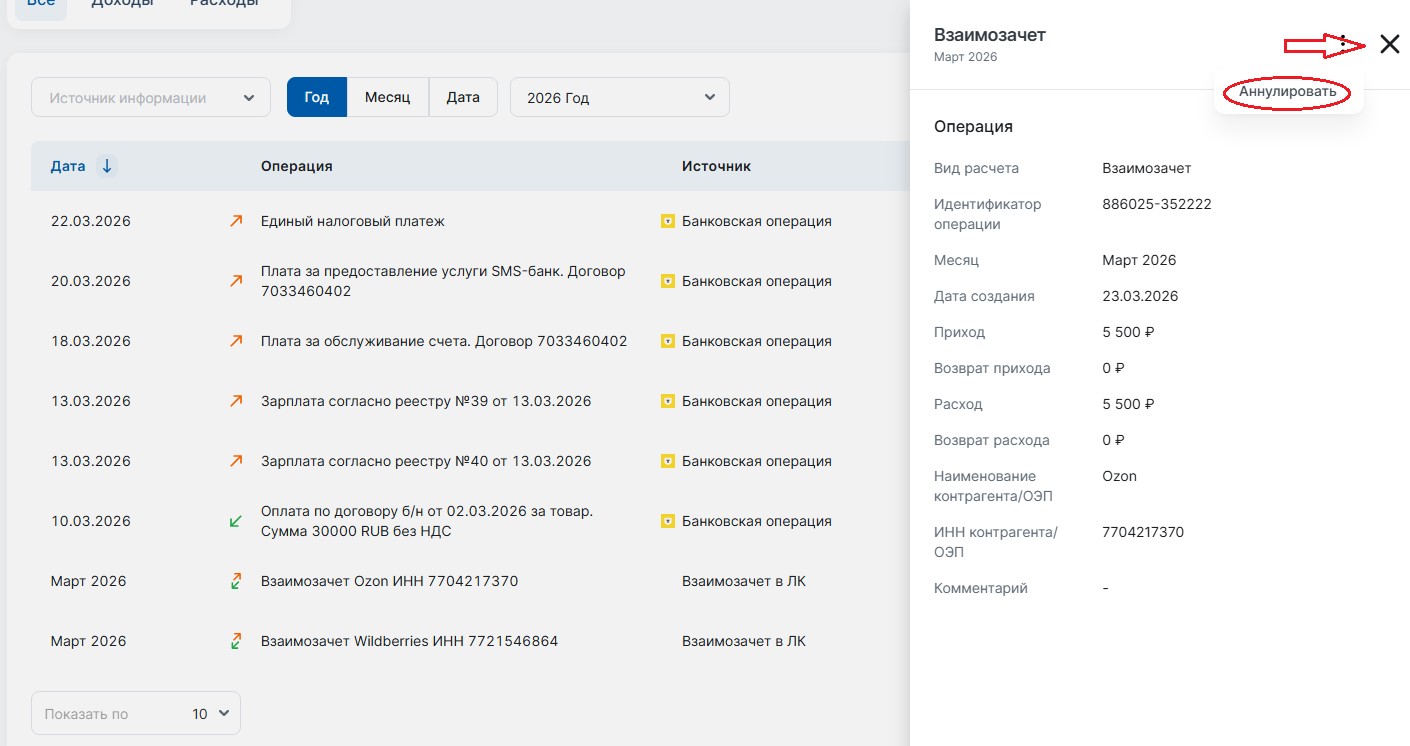This screenshot has height=746, width=1410.
Task: Click offset arrows icon for Взаимозачет Ozon
Action: click(236, 581)
